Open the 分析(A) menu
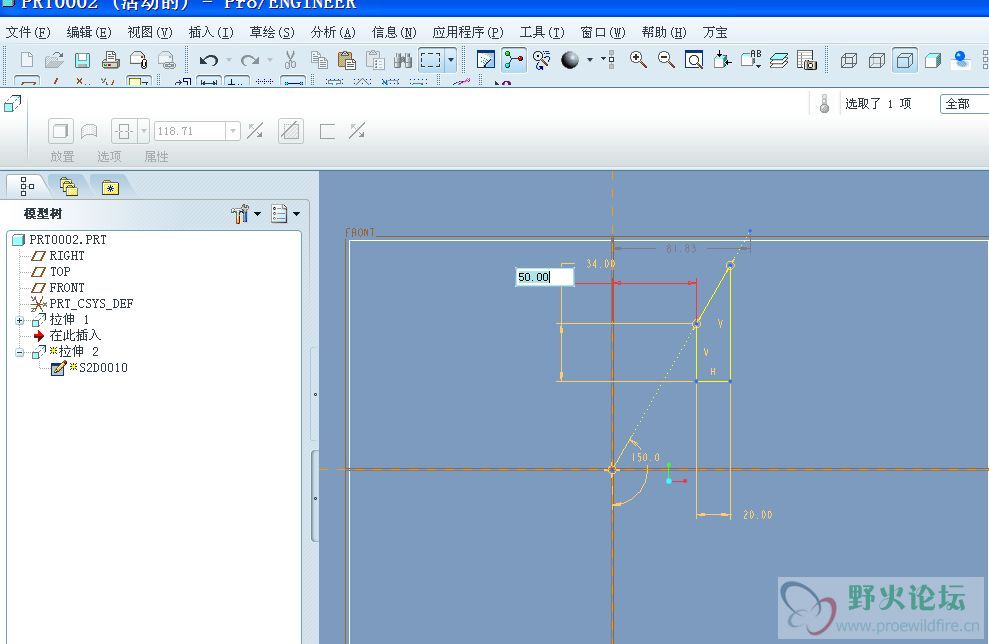 pyautogui.click(x=333, y=32)
